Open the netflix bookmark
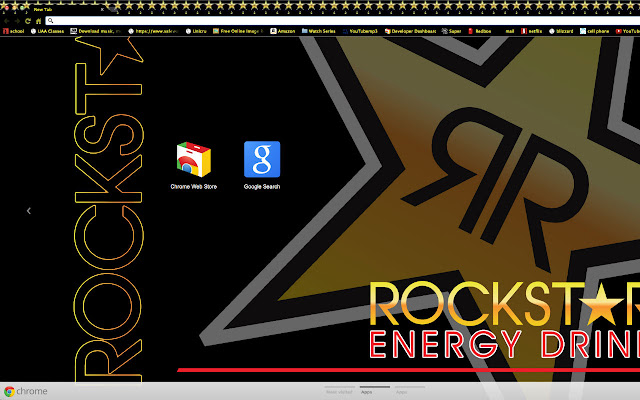Image resolution: width=640 pixels, height=400 pixels. pyautogui.click(x=531, y=31)
